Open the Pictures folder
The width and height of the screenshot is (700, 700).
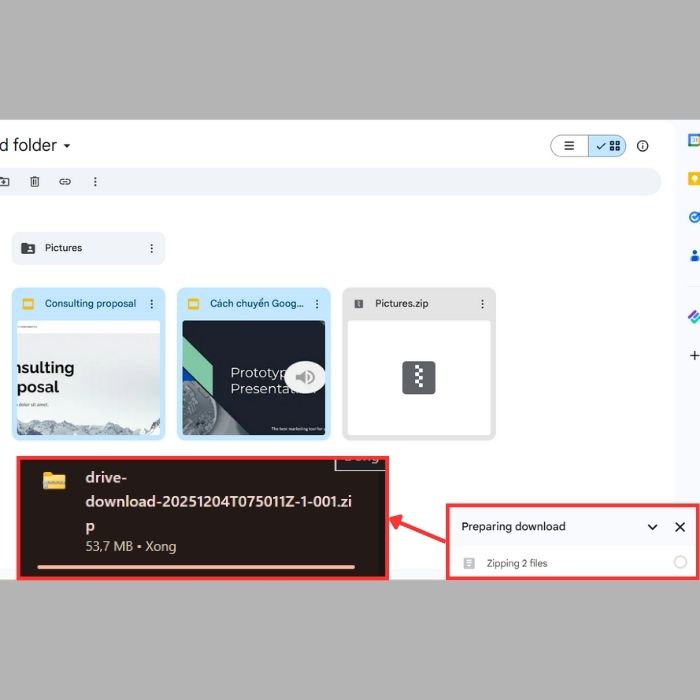[88, 248]
